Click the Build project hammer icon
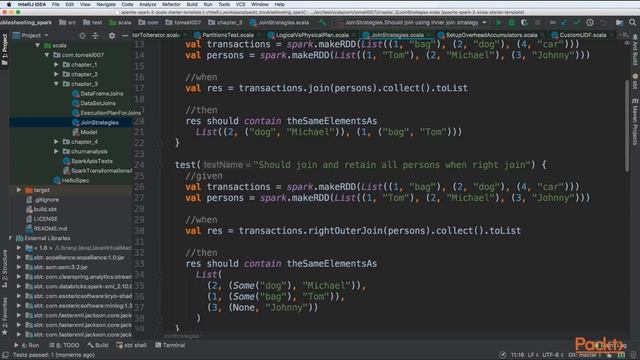 323,22
